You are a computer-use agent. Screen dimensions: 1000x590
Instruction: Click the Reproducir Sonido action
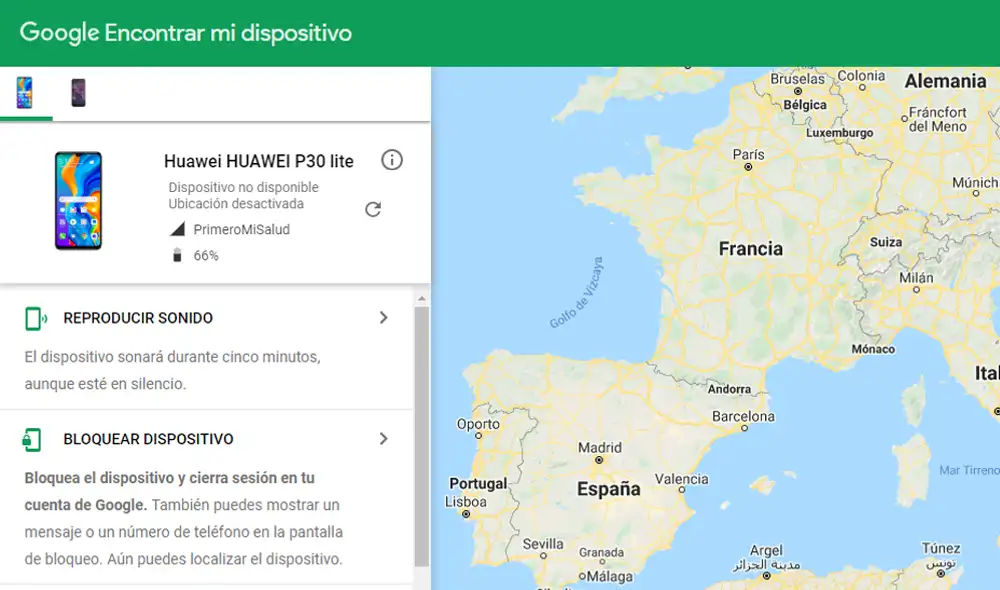tap(137, 317)
